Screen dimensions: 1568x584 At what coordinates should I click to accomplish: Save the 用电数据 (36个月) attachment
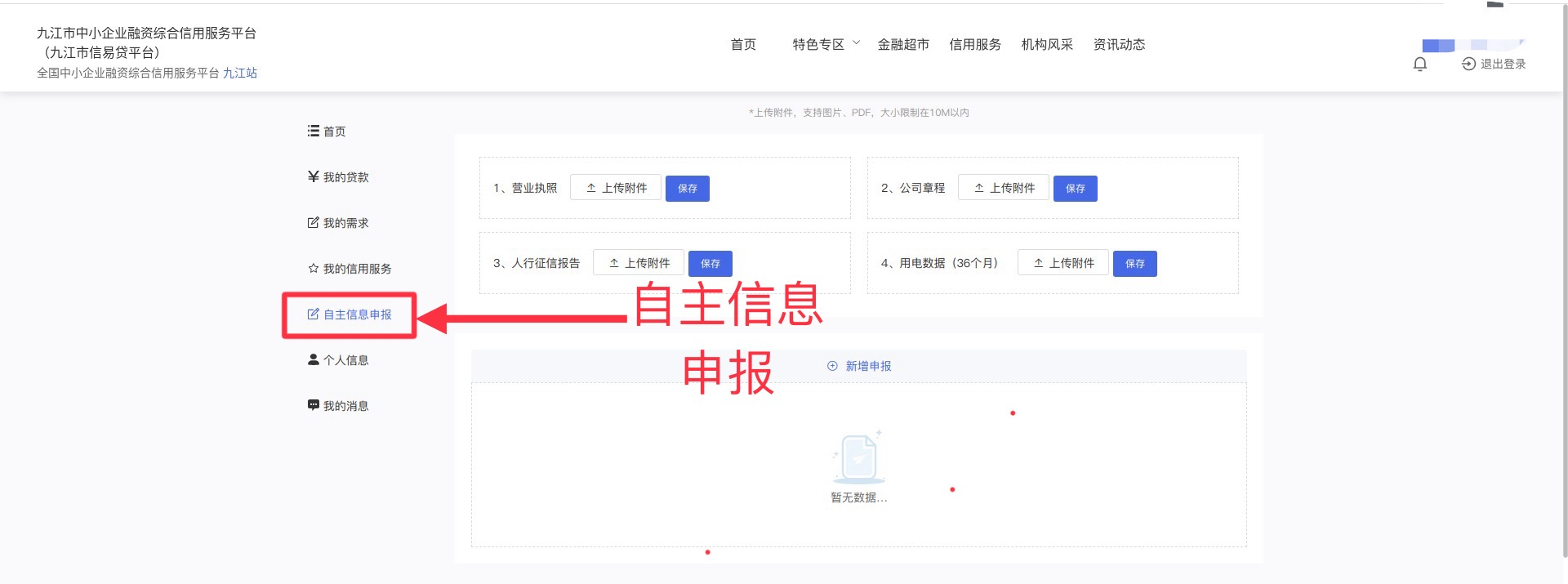(1134, 264)
